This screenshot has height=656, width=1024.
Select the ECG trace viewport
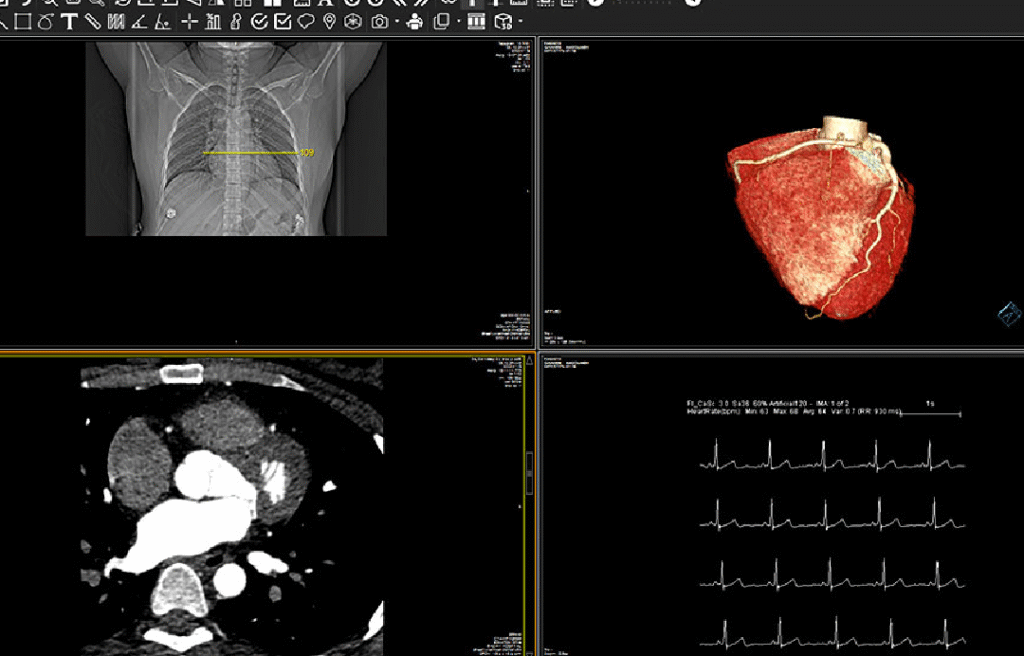coord(782,505)
